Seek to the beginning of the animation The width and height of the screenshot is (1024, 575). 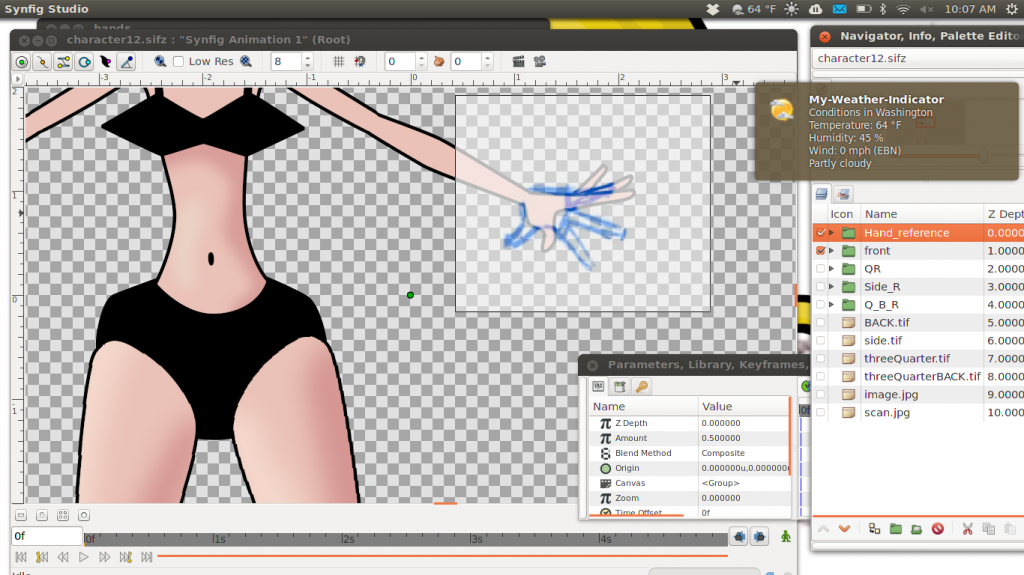(21, 557)
